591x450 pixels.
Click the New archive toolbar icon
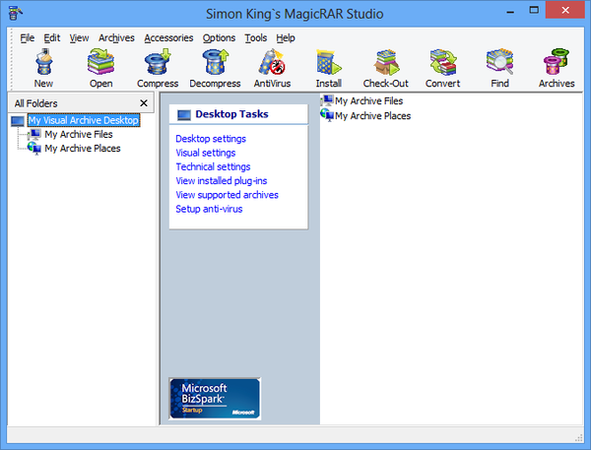[44, 63]
